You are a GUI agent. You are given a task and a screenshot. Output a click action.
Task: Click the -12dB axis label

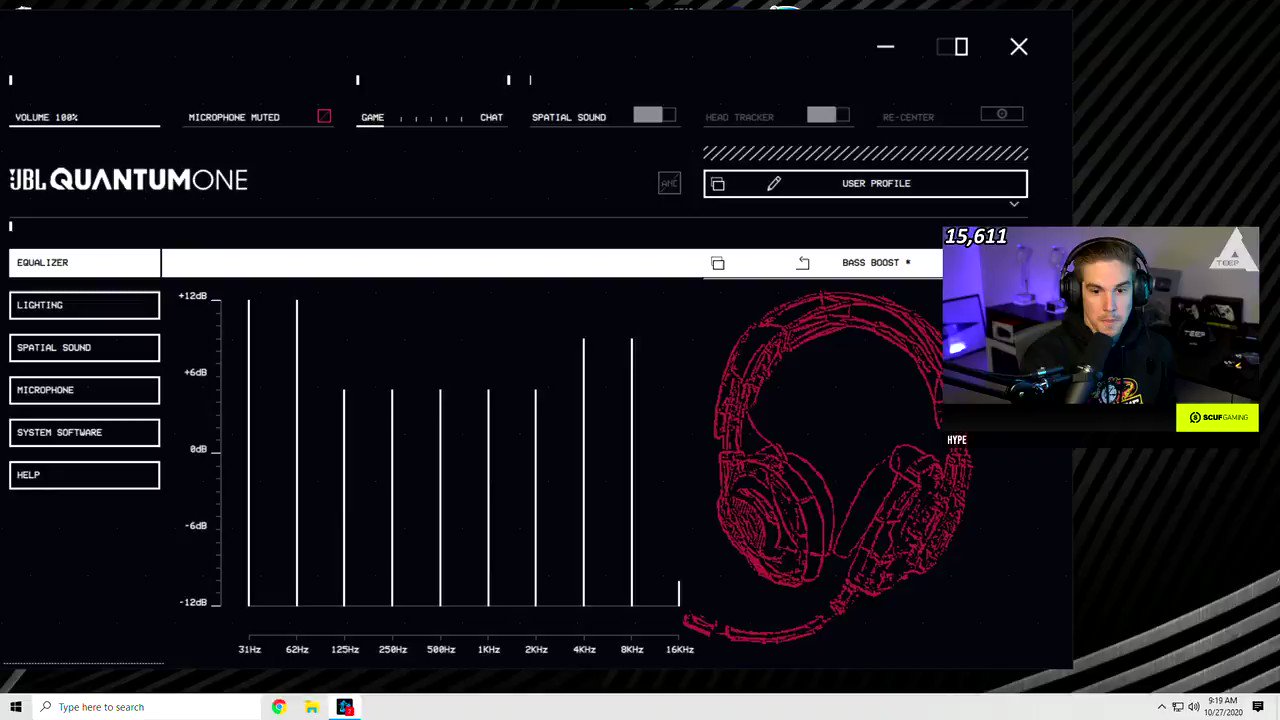click(x=193, y=602)
